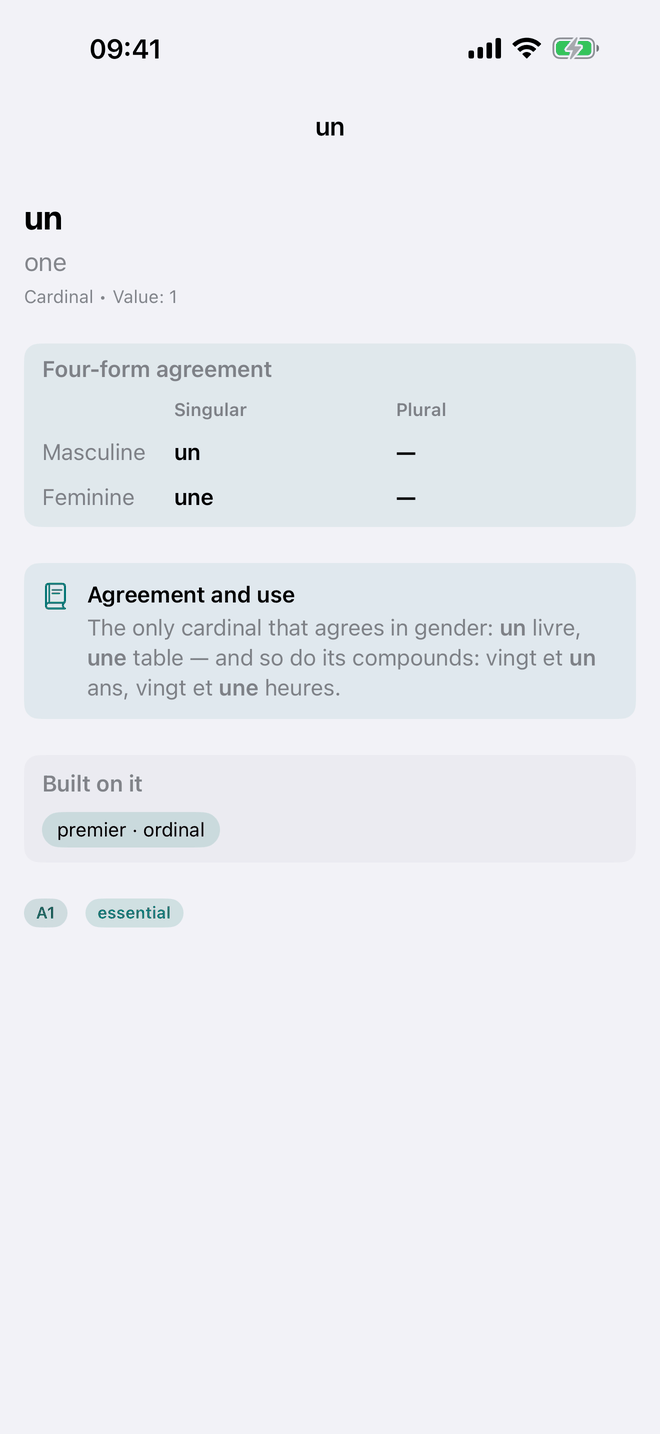
Task: Tap the masculine plural dash cell
Action: [406, 453]
